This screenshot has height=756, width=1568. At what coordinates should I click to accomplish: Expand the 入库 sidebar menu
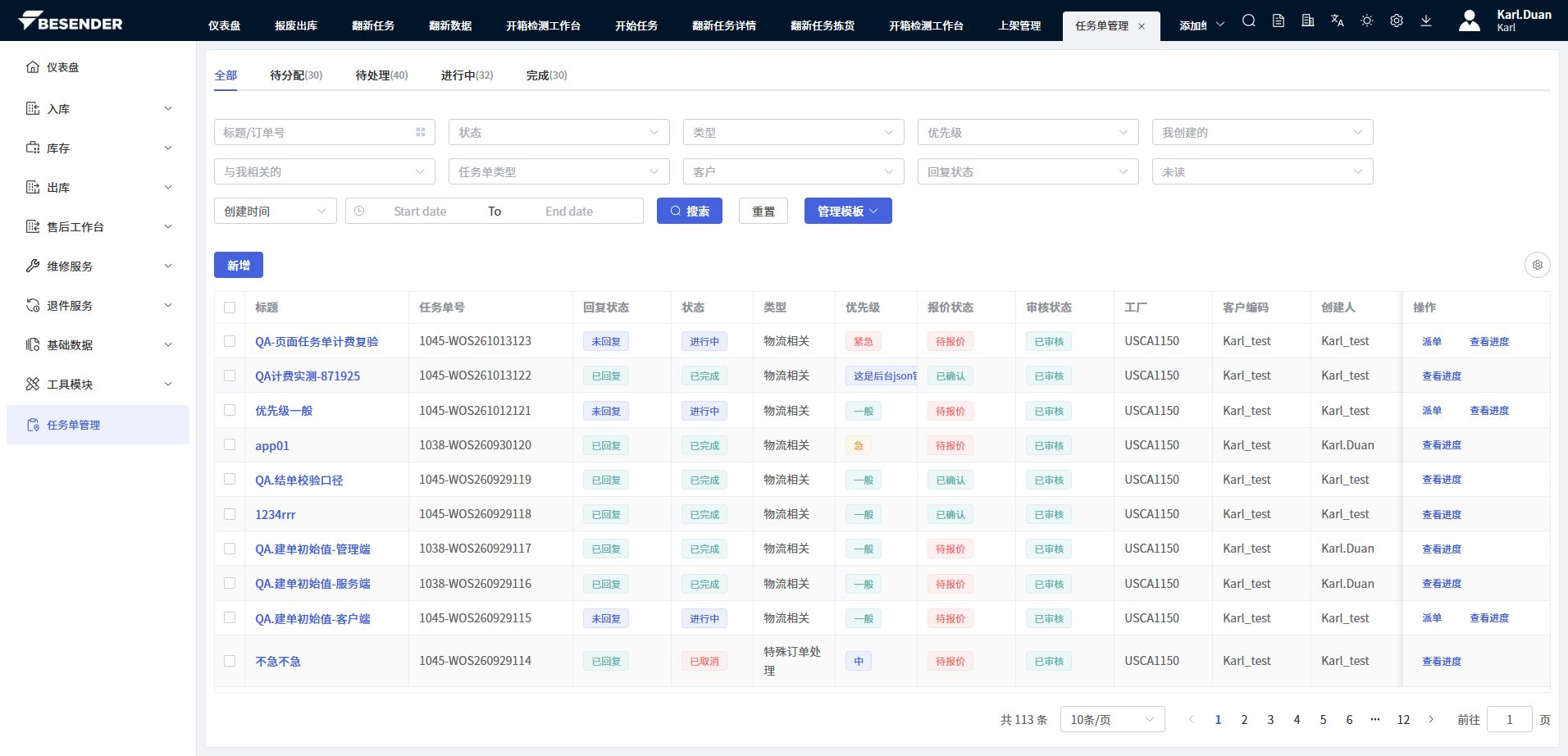(x=99, y=108)
